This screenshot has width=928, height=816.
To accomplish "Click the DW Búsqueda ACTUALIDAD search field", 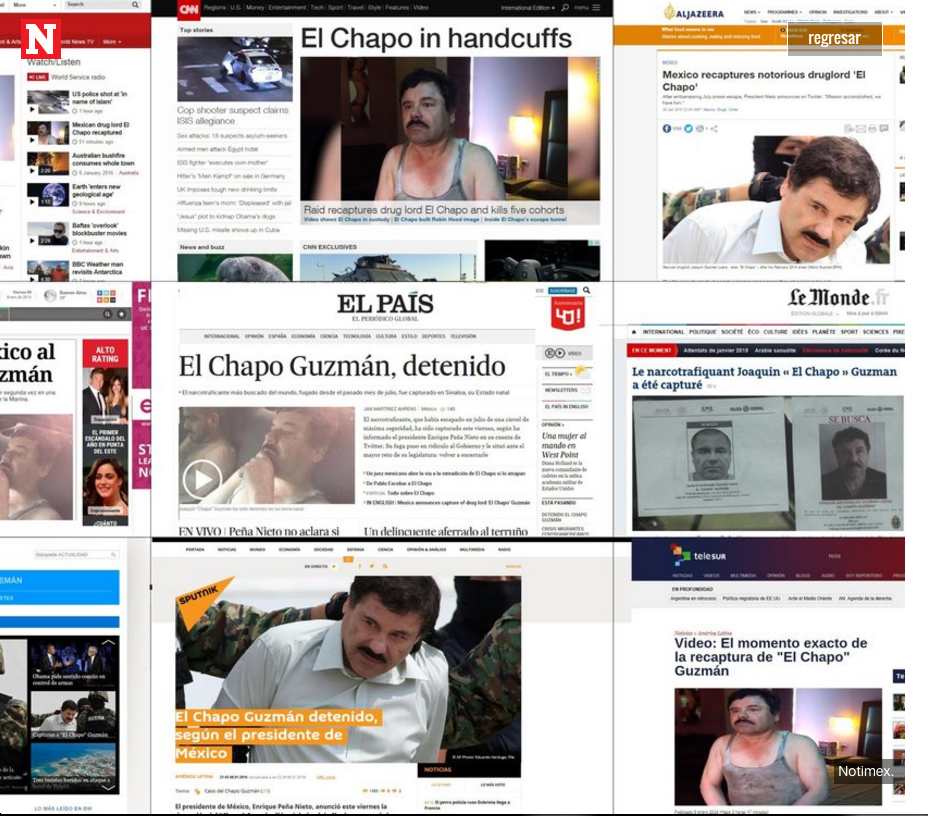I will point(76,554).
